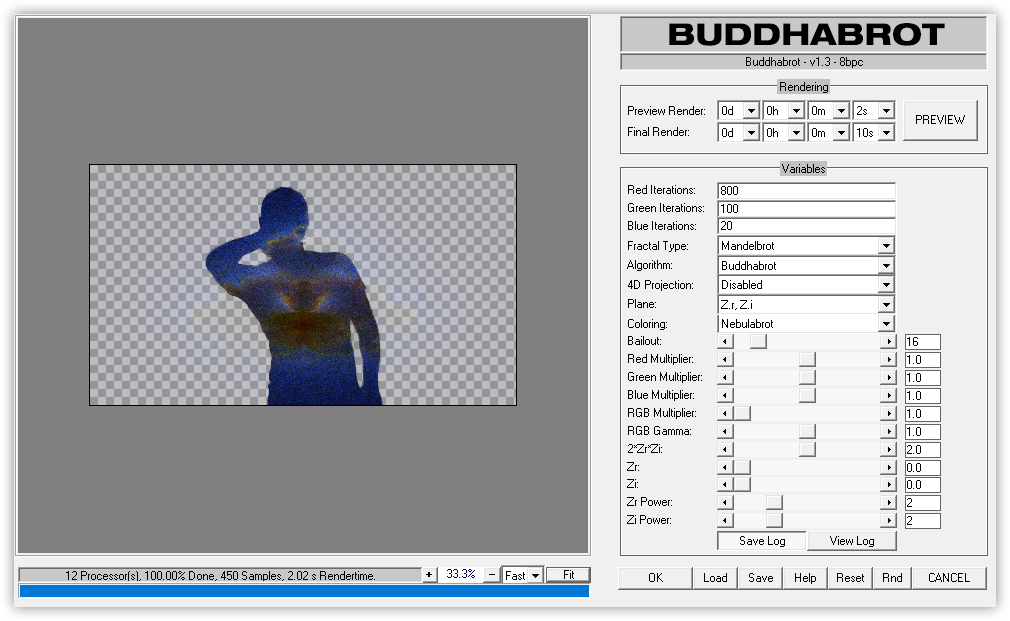Click the Save Log button

[x=762, y=541]
